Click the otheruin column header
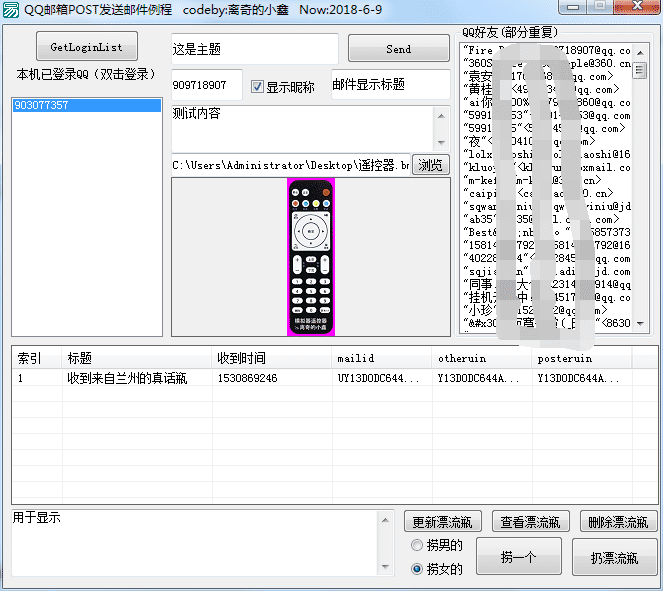 click(x=482, y=358)
